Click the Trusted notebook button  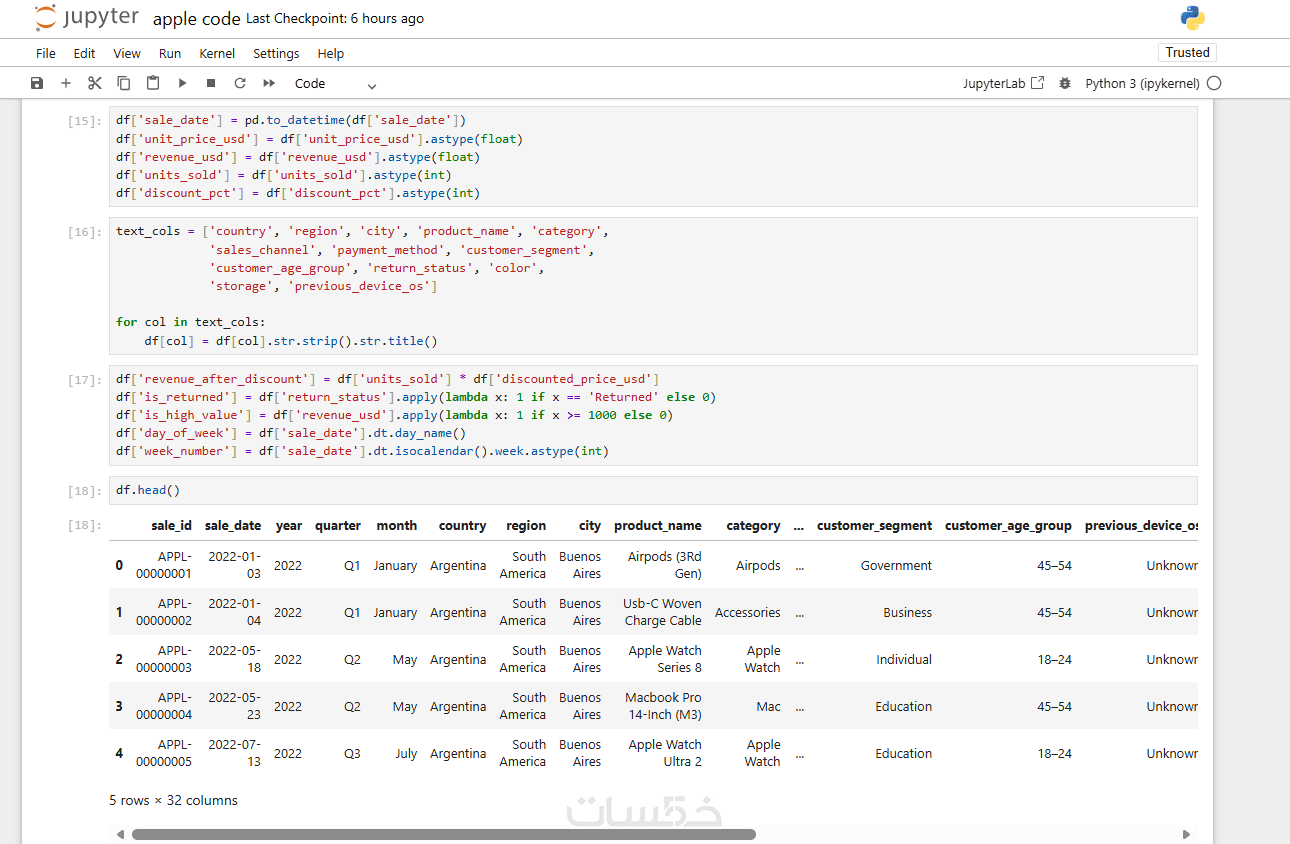[x=1187, y=53]
